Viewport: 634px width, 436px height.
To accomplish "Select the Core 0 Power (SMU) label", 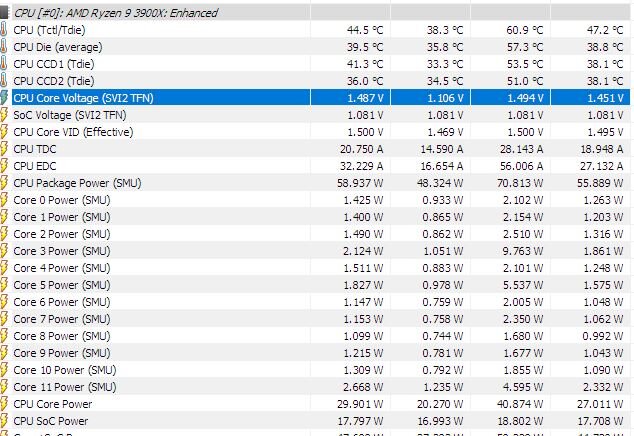I will pos(62,200).
